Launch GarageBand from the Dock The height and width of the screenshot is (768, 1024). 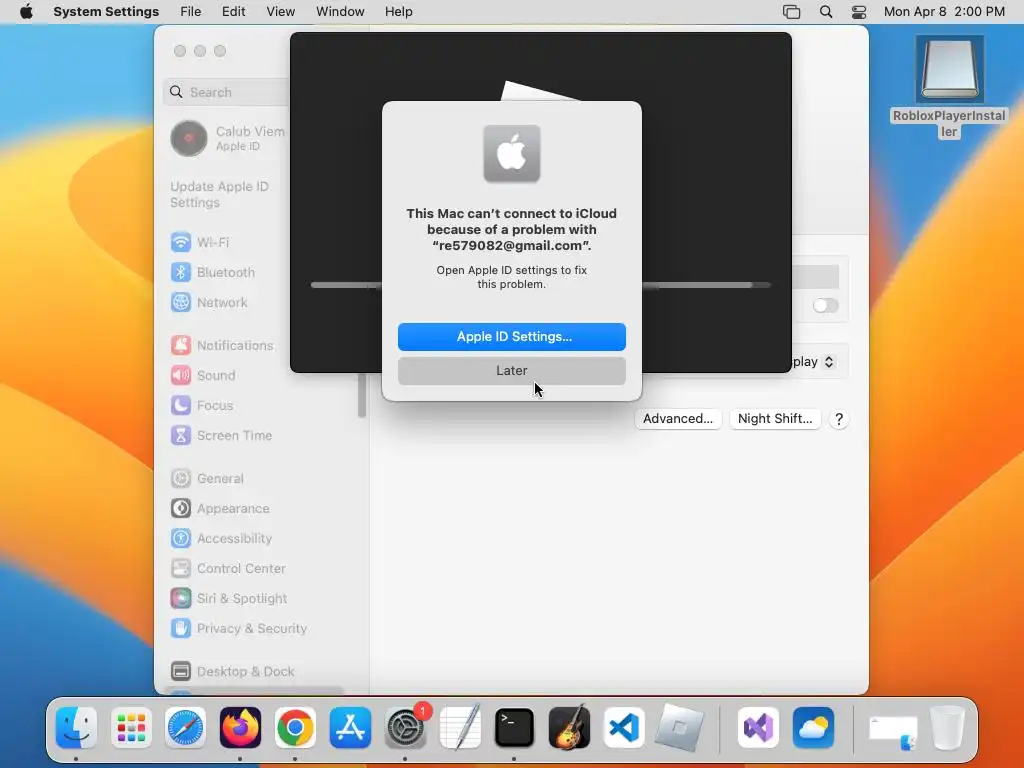(x=569, y=728)
